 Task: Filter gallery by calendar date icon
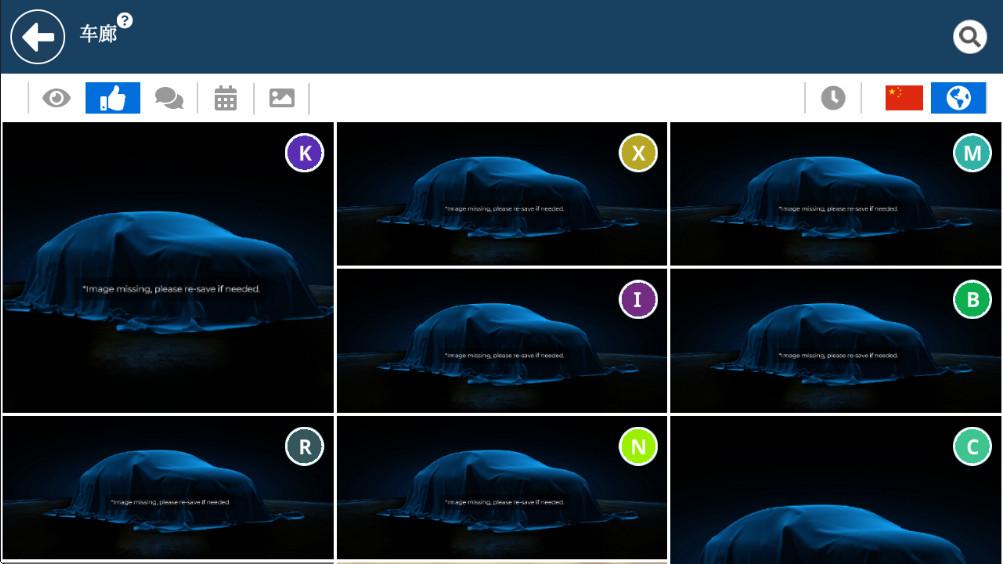(x=226, y=98)
